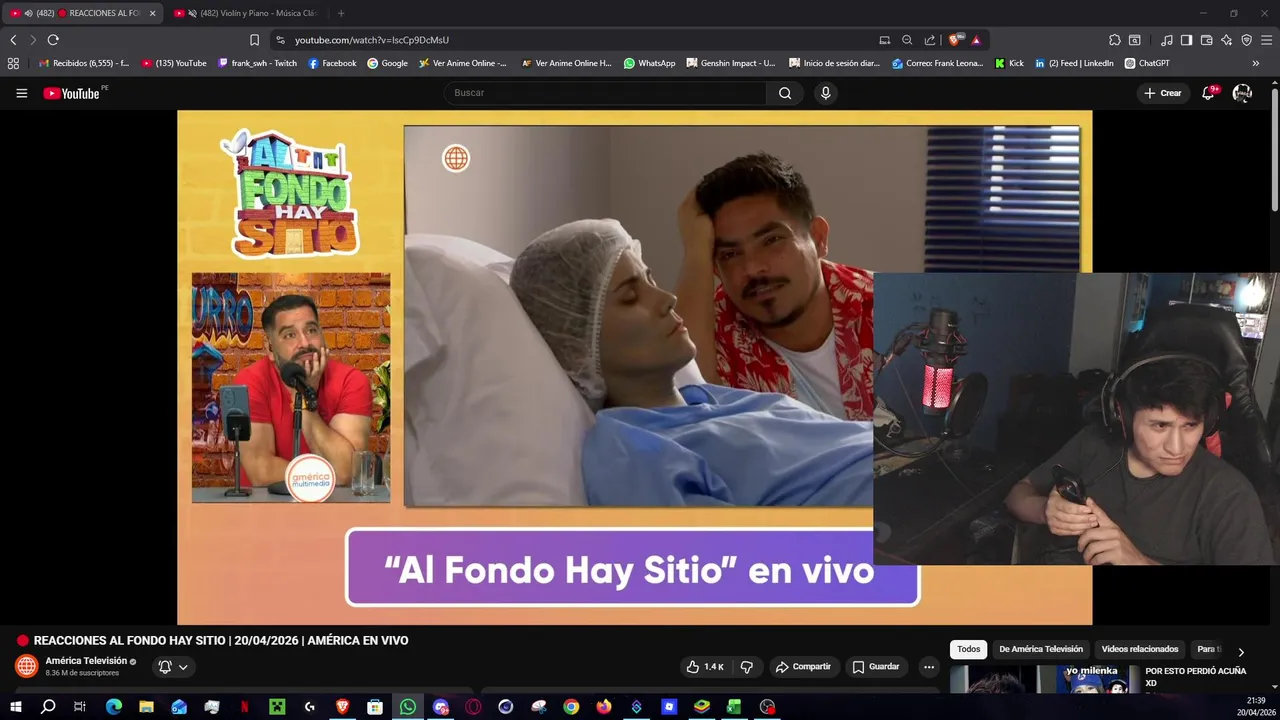
Task: Open the Brave Wallet icon
Action: 1206,40
